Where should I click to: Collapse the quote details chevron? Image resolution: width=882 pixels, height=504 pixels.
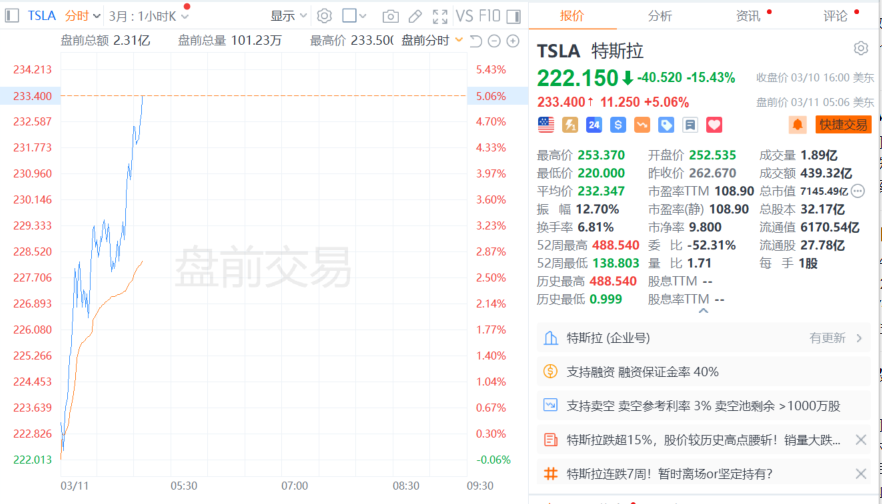point(703,310)
